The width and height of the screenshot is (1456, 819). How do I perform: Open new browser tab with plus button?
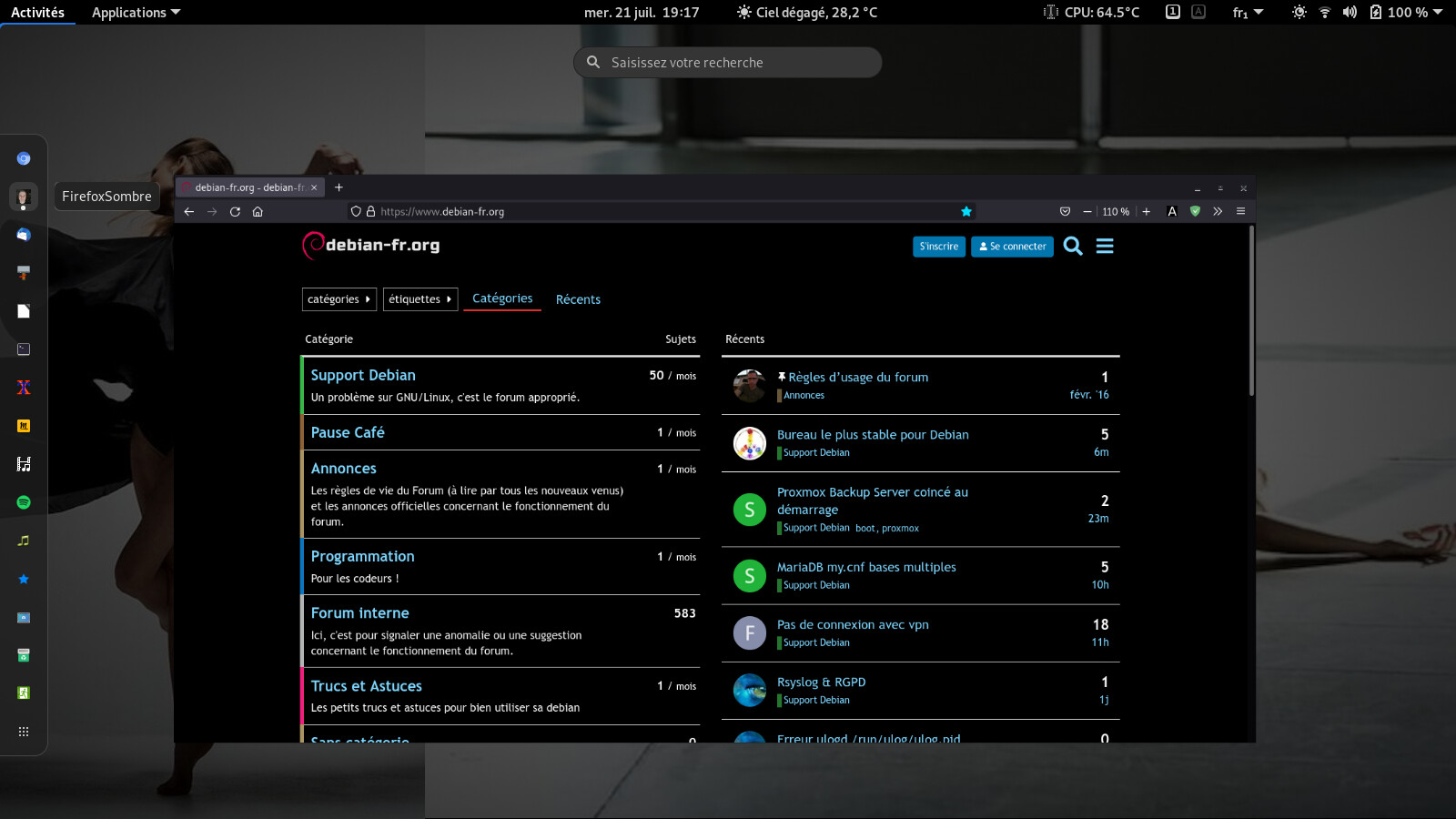[x=339, y=187]
